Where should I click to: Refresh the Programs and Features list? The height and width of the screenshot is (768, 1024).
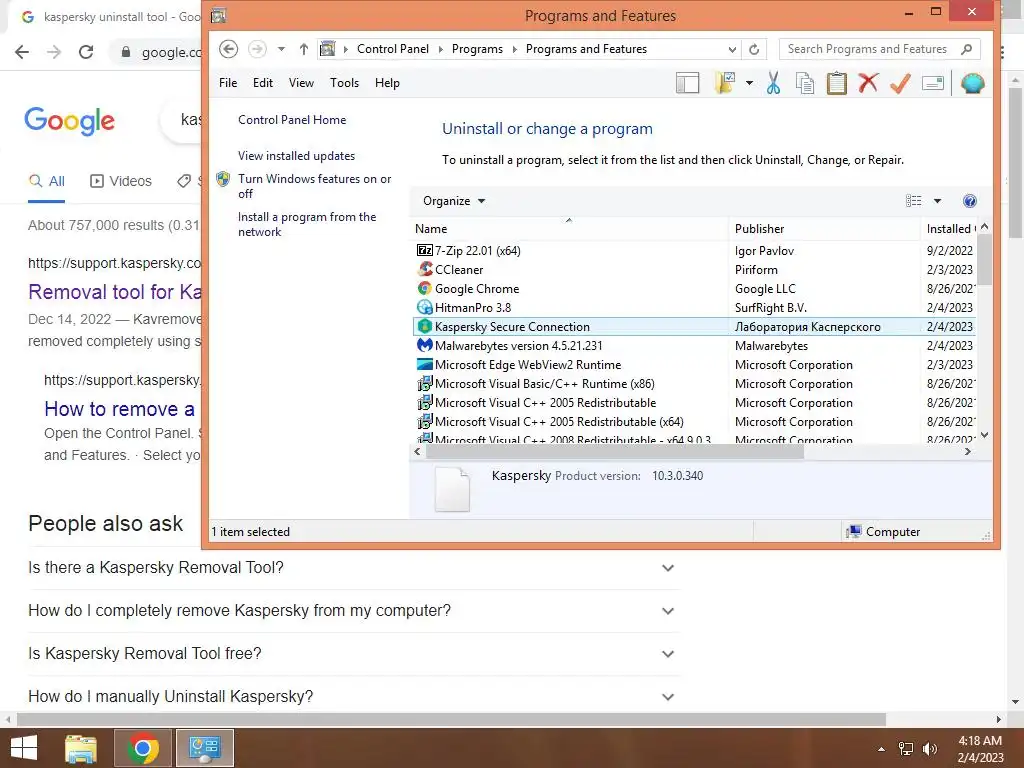pyautogui.click(x=754, y=49)
